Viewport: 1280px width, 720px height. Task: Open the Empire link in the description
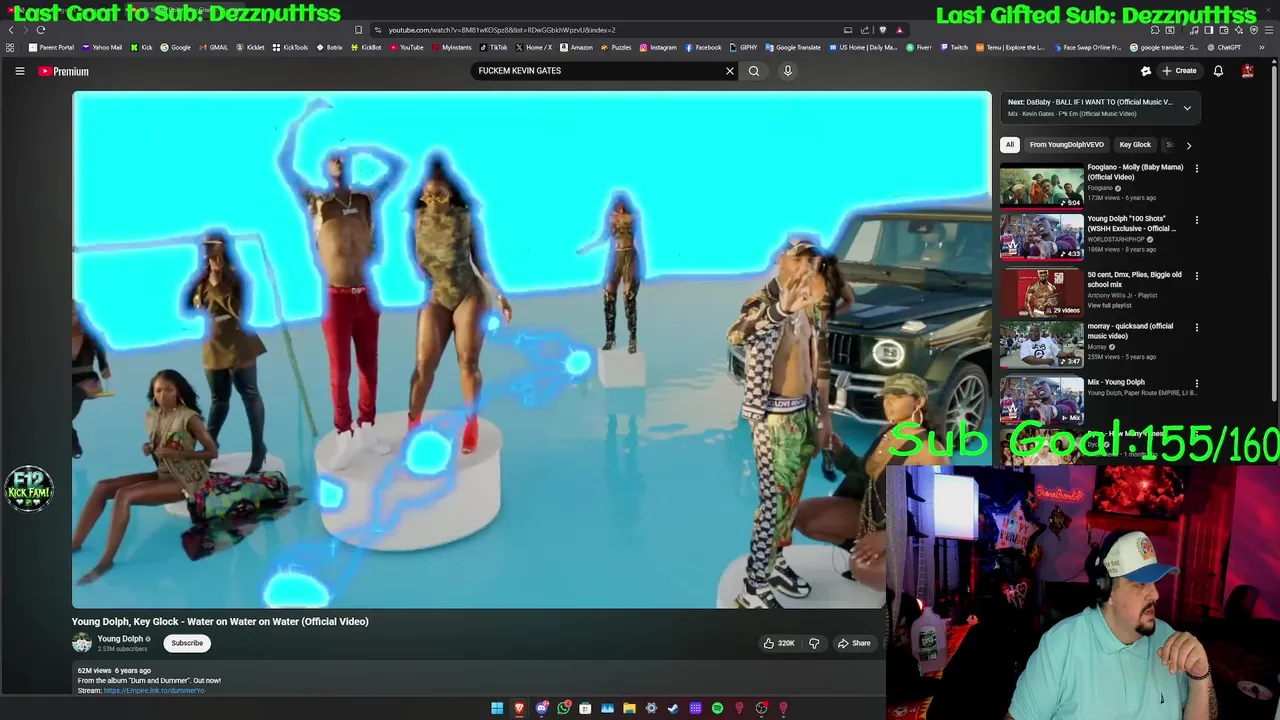(x=154, y=691)
